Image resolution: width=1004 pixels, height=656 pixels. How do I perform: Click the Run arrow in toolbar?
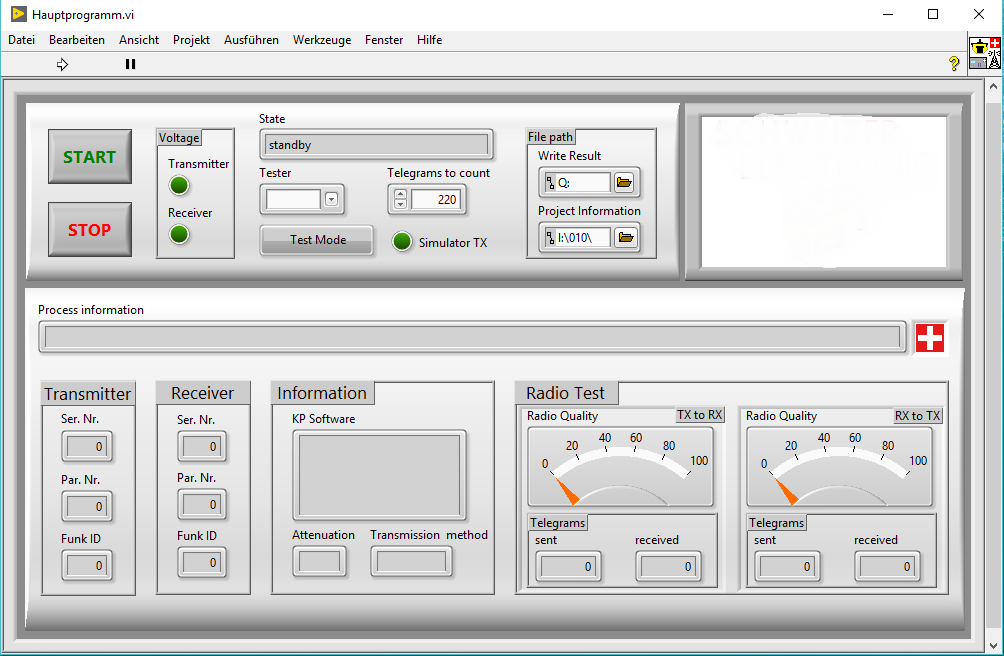pyautogui.click(x=62, y=64)
